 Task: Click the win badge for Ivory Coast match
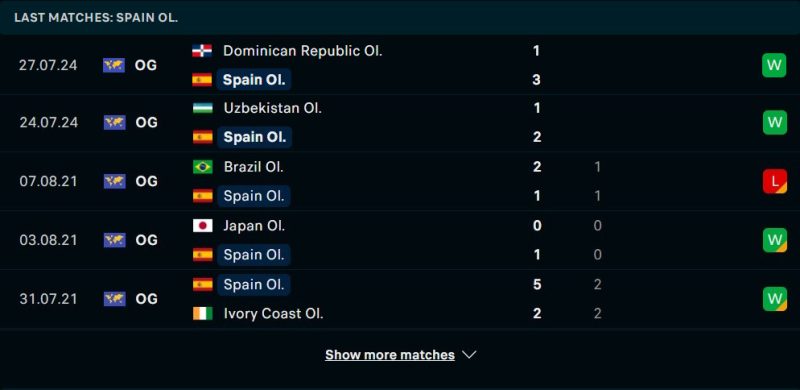coord(774,299)
